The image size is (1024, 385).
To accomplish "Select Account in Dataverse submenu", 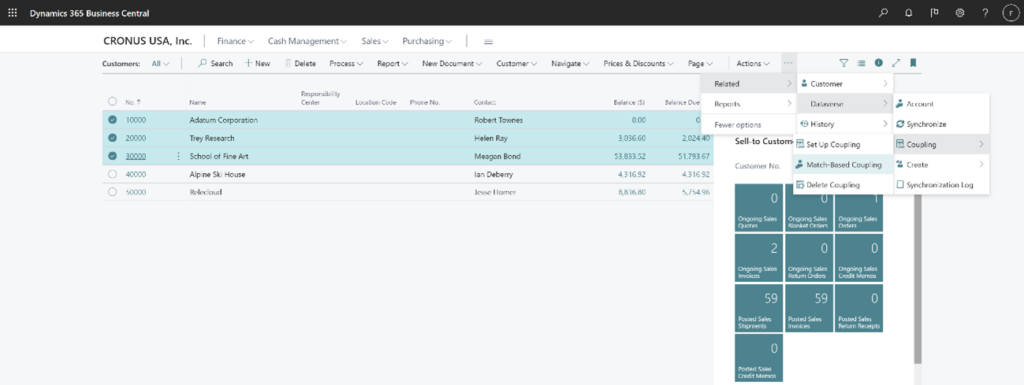I will click(x=941, y=104).
